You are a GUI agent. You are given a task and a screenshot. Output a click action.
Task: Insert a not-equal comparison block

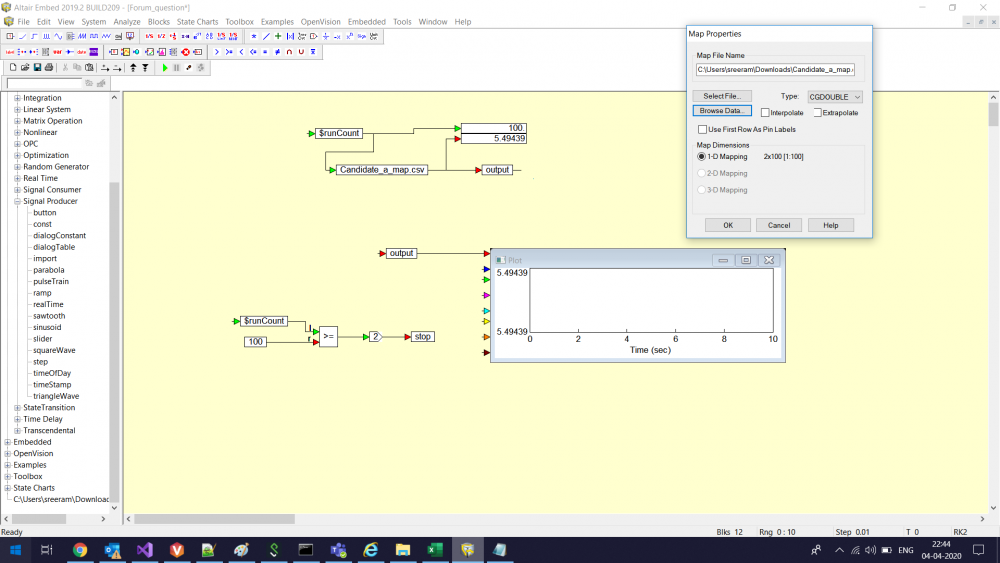click(x=277, y=52)
